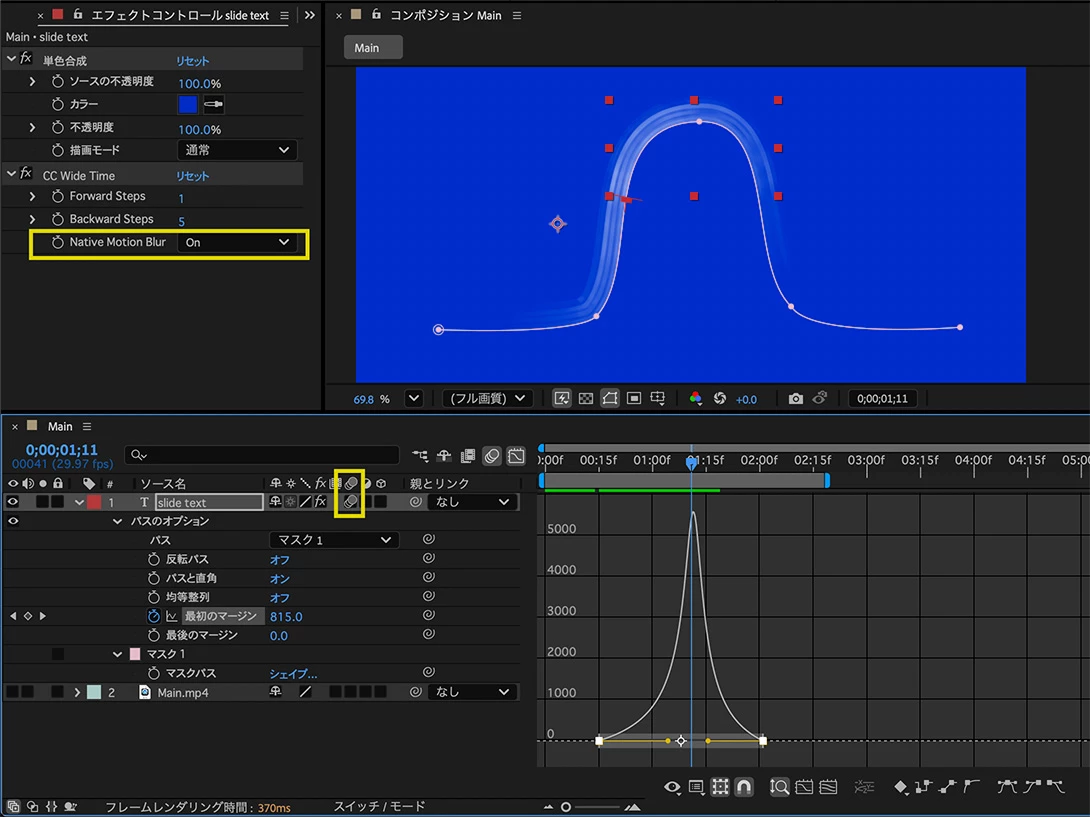Click auto-zoom graph height icon
This screenshot has height=817, width=1090.
[779, 787]
